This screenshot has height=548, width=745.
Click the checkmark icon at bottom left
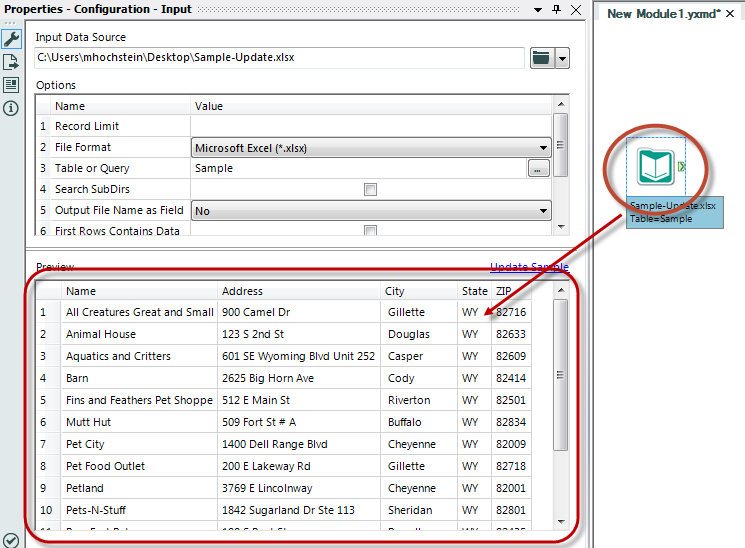(10, 540)
